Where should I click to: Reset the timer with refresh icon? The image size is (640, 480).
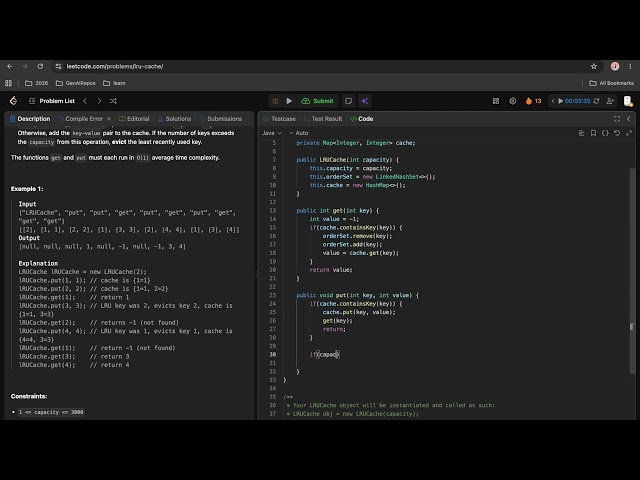click(x=596, y=101)
